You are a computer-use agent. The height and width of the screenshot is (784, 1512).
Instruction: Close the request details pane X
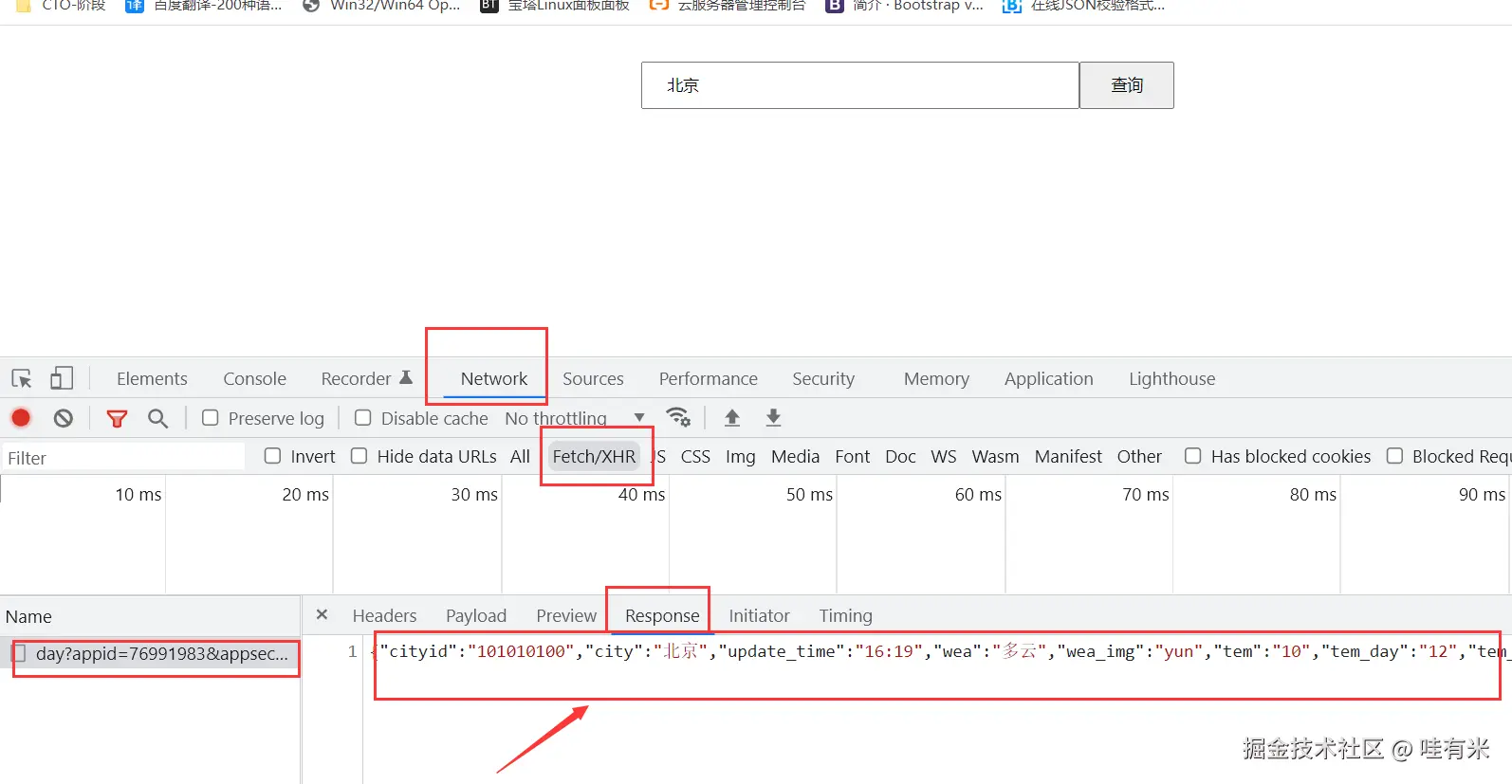click(x=323, y=614)
